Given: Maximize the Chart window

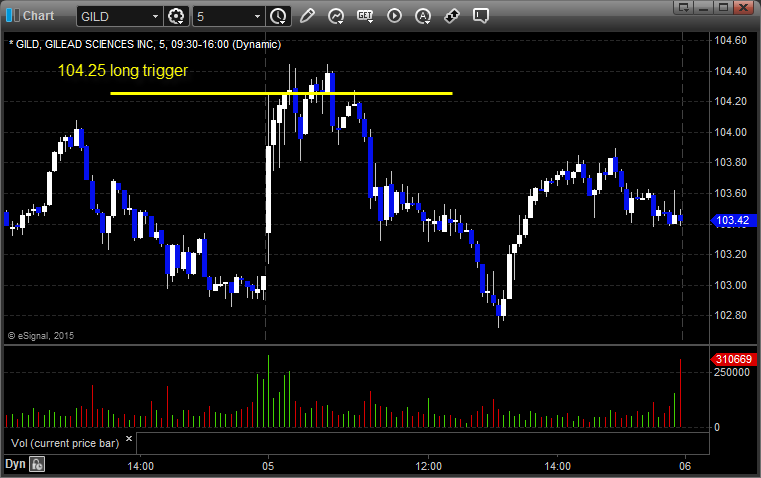Looking at the screenshot, I should pyautogui.click(x=723, y=7).
